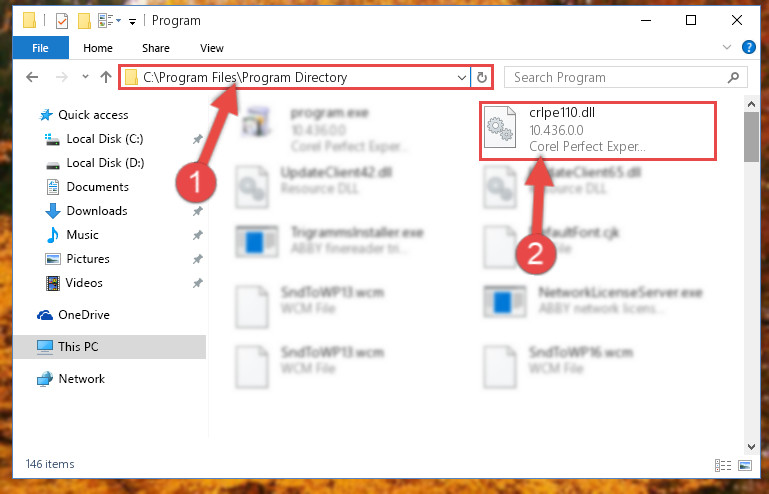Unpin Downloads from Quick access

coord(197,211)
